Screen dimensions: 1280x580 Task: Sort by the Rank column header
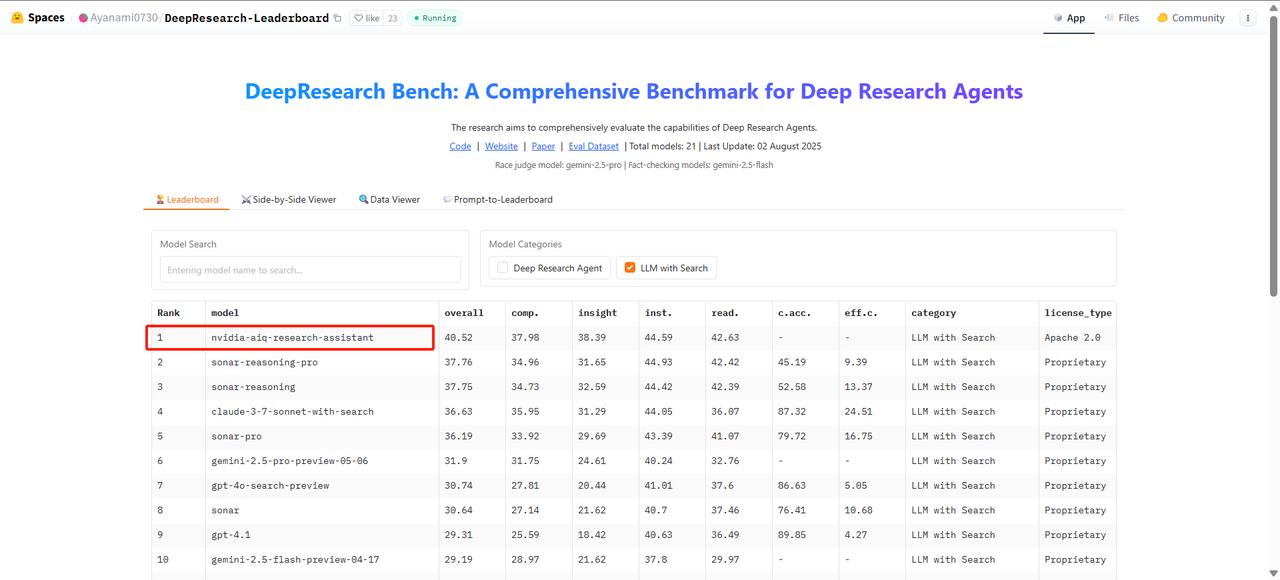pyautogui.click(x=178, y=313)
